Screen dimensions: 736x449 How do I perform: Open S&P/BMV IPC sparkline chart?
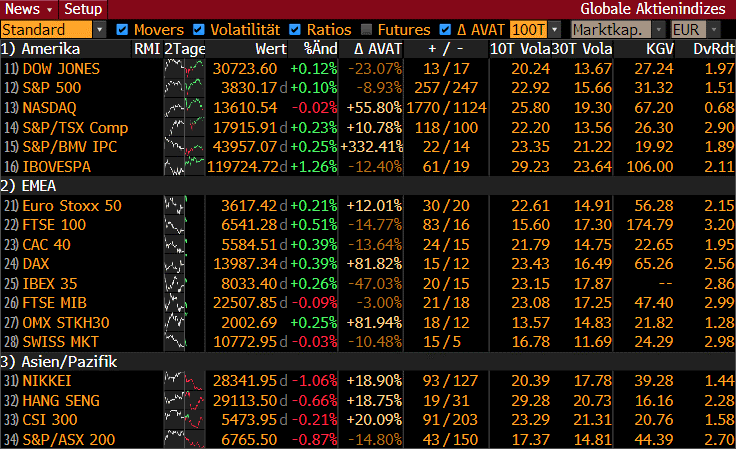click(x=184, y=146)
